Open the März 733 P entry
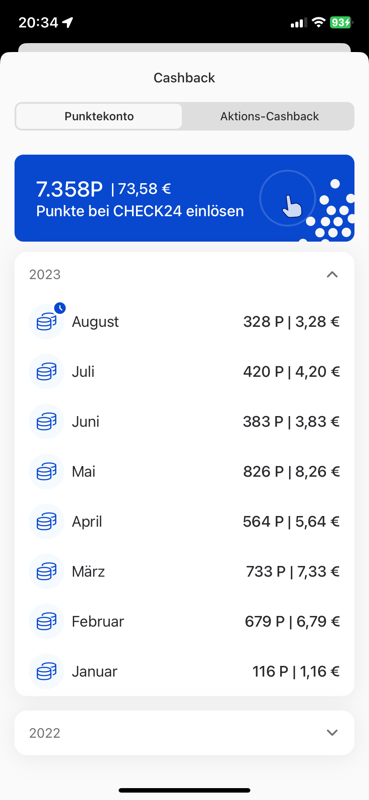 [184, 572]
